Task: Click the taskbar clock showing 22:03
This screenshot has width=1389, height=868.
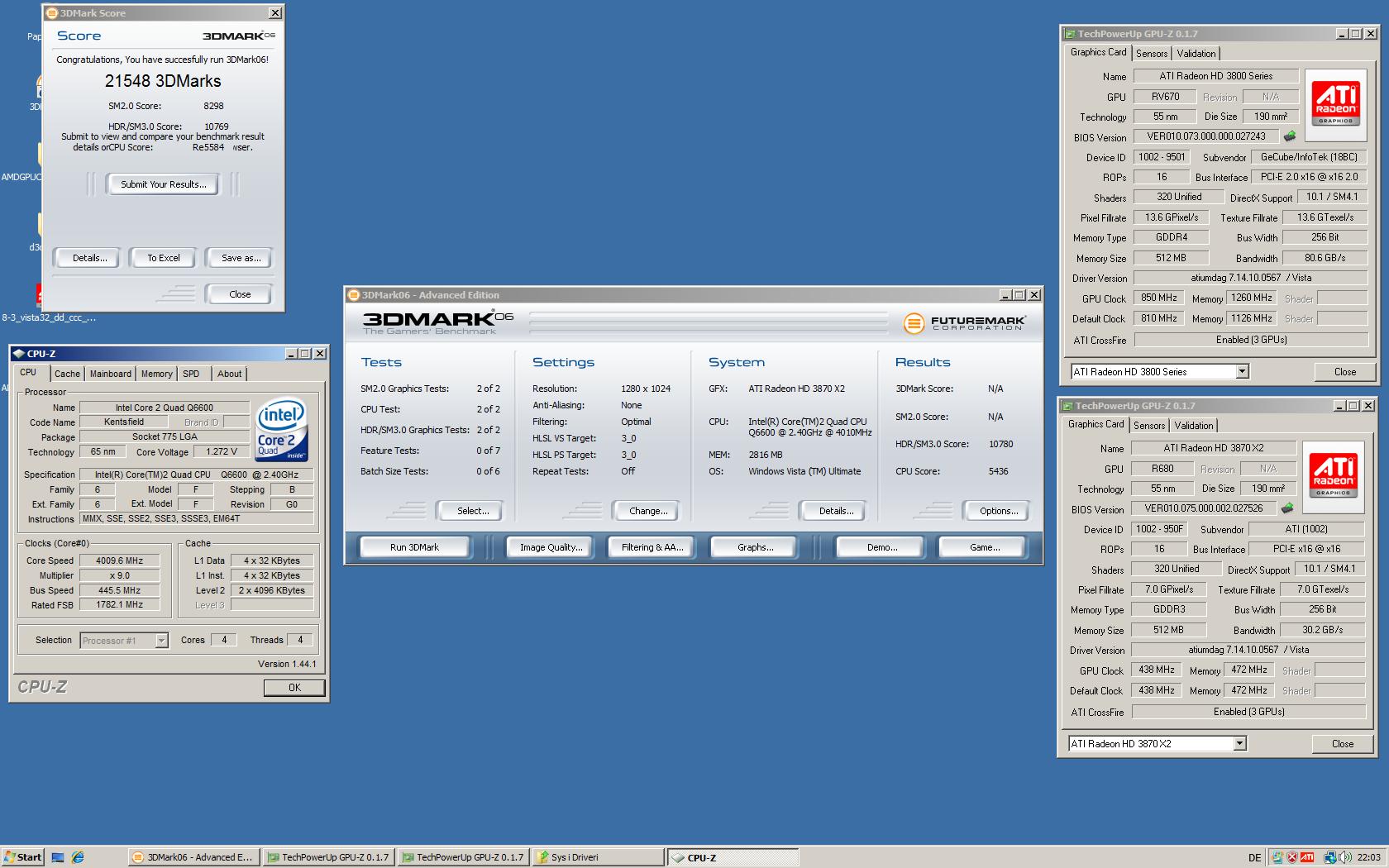Action: [1368, 858]
